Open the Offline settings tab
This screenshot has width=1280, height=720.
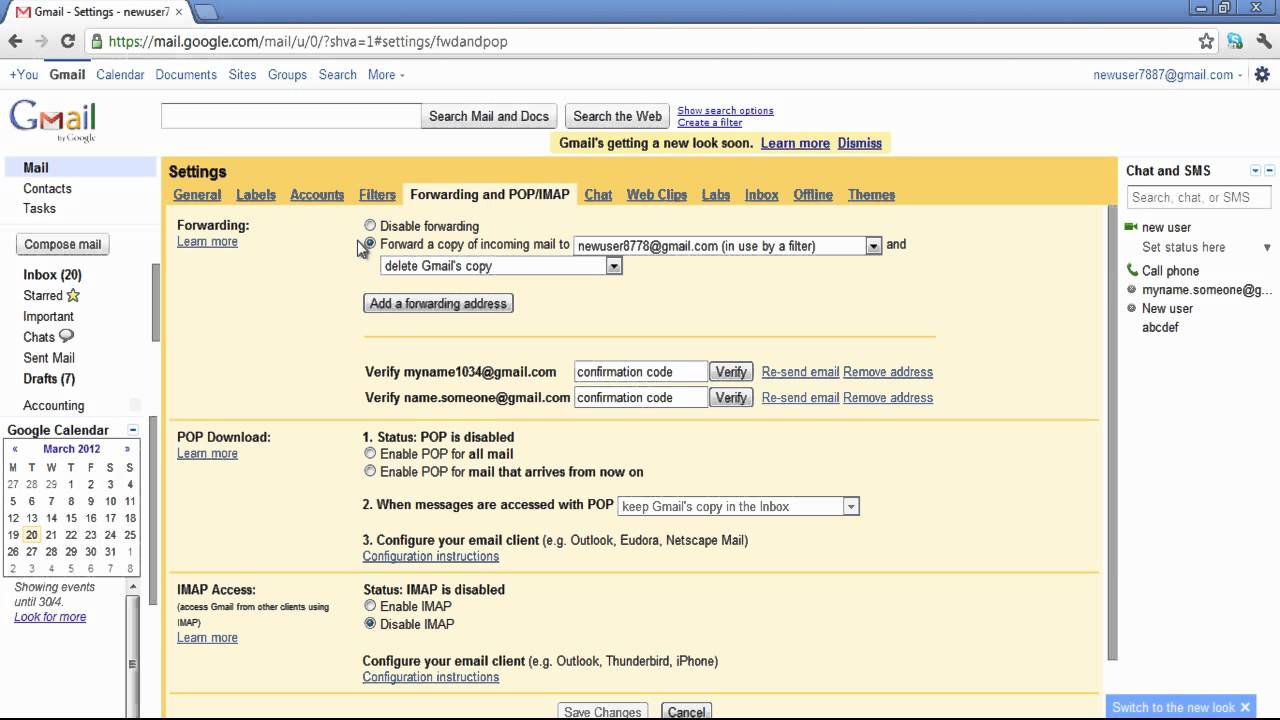click(x=813, y=195)
